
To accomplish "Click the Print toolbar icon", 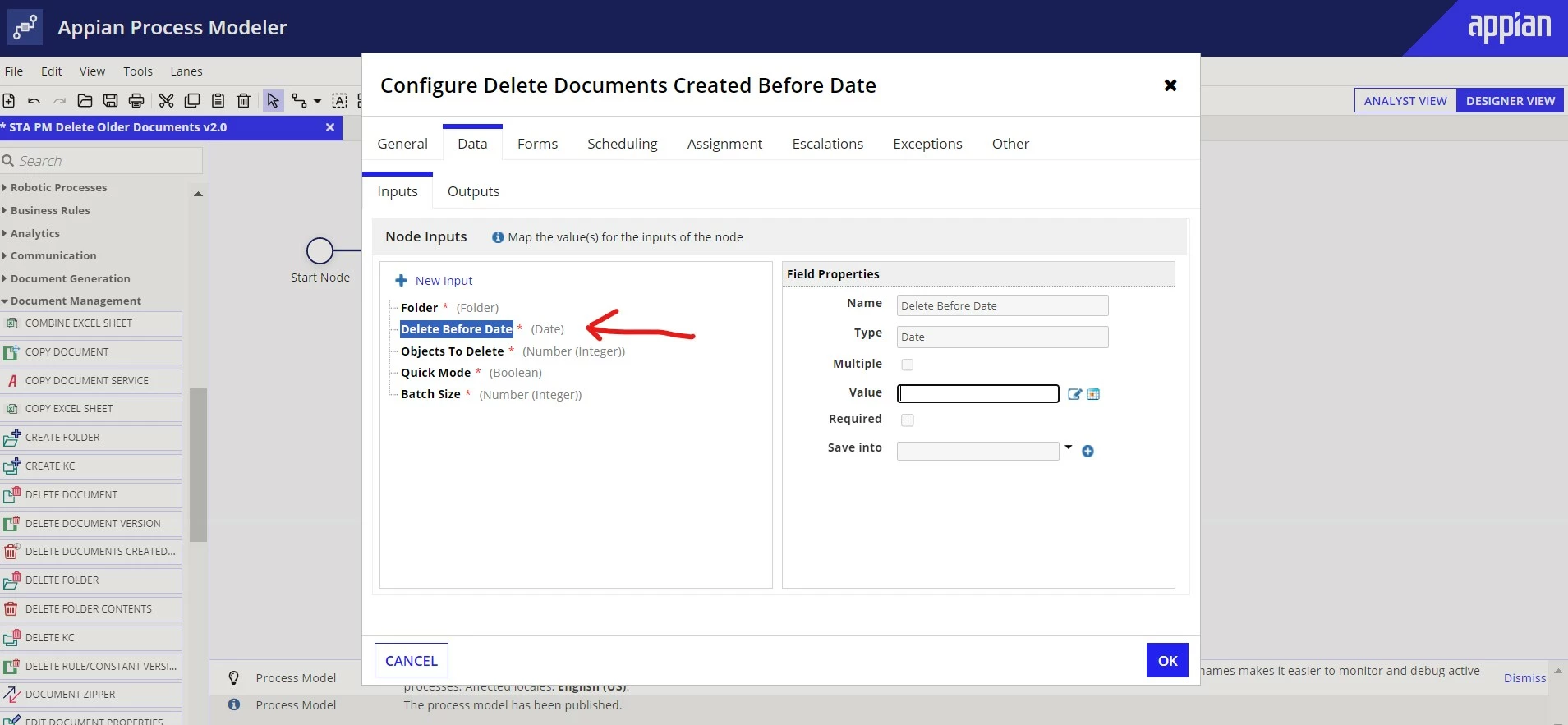I will pos(136,101).
